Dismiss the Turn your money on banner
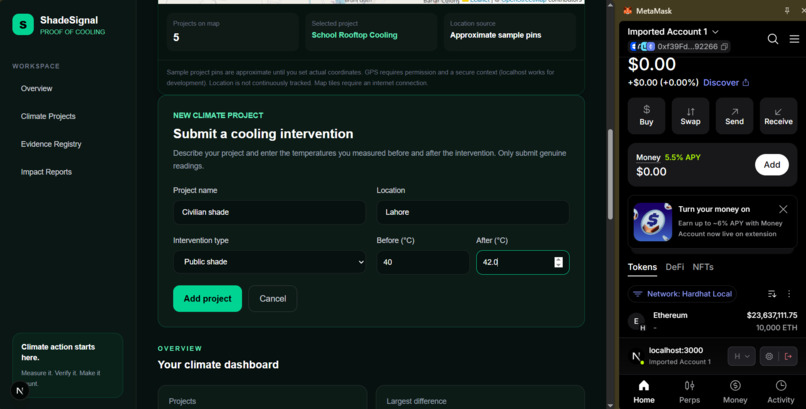The image size is (806, 409). tap(783, 209)
